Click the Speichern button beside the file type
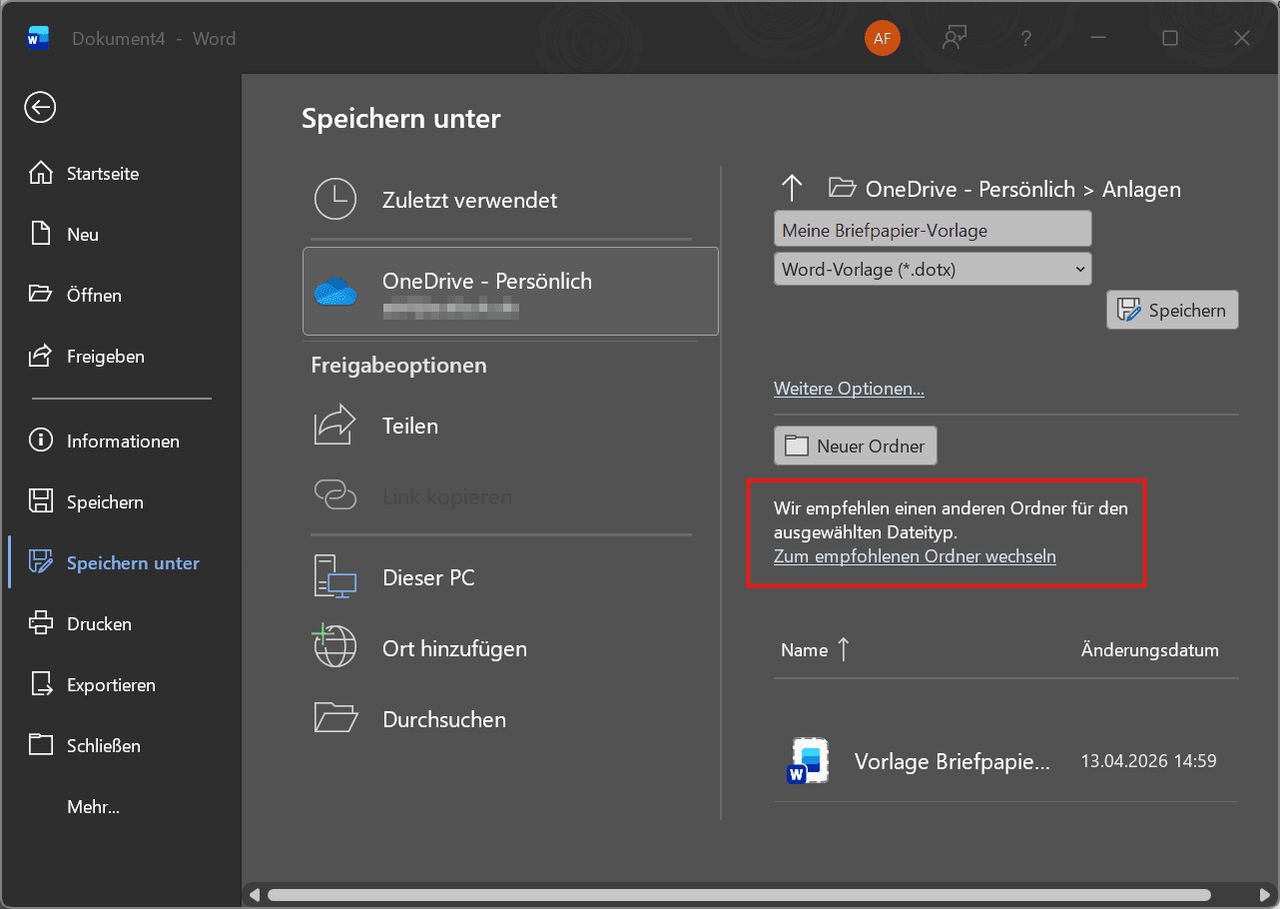1280x909 pixels. coord(1172,310)
